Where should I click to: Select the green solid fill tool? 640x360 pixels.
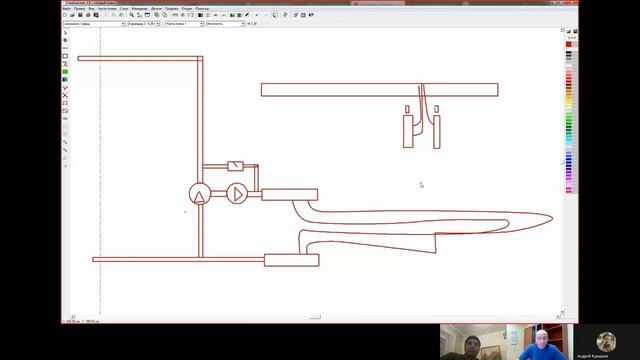pyautogui.click(x=65, y=72)
